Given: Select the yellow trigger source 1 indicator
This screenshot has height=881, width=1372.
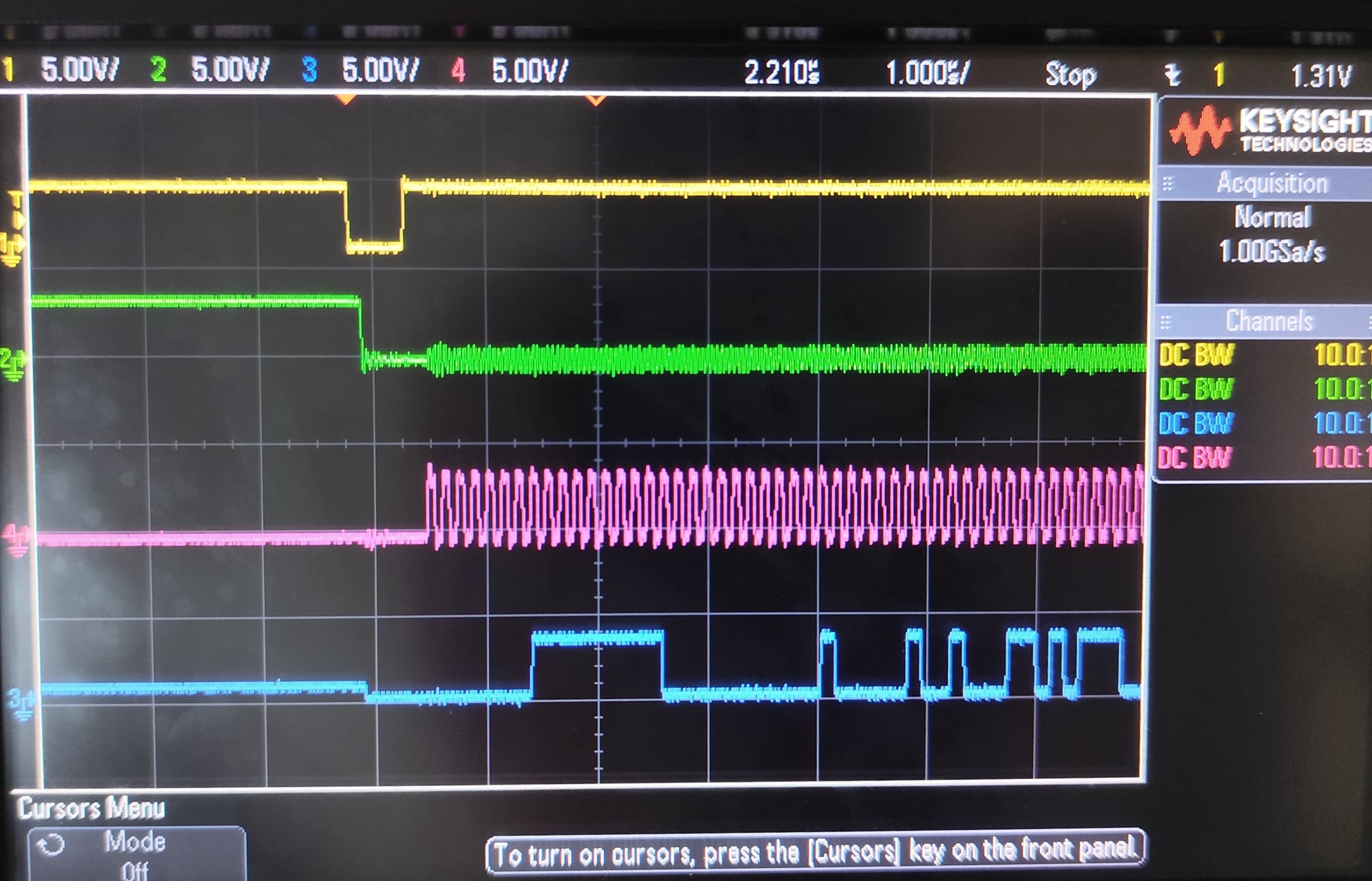Looking at the screenshot, I should click(x=1219, y=73).
